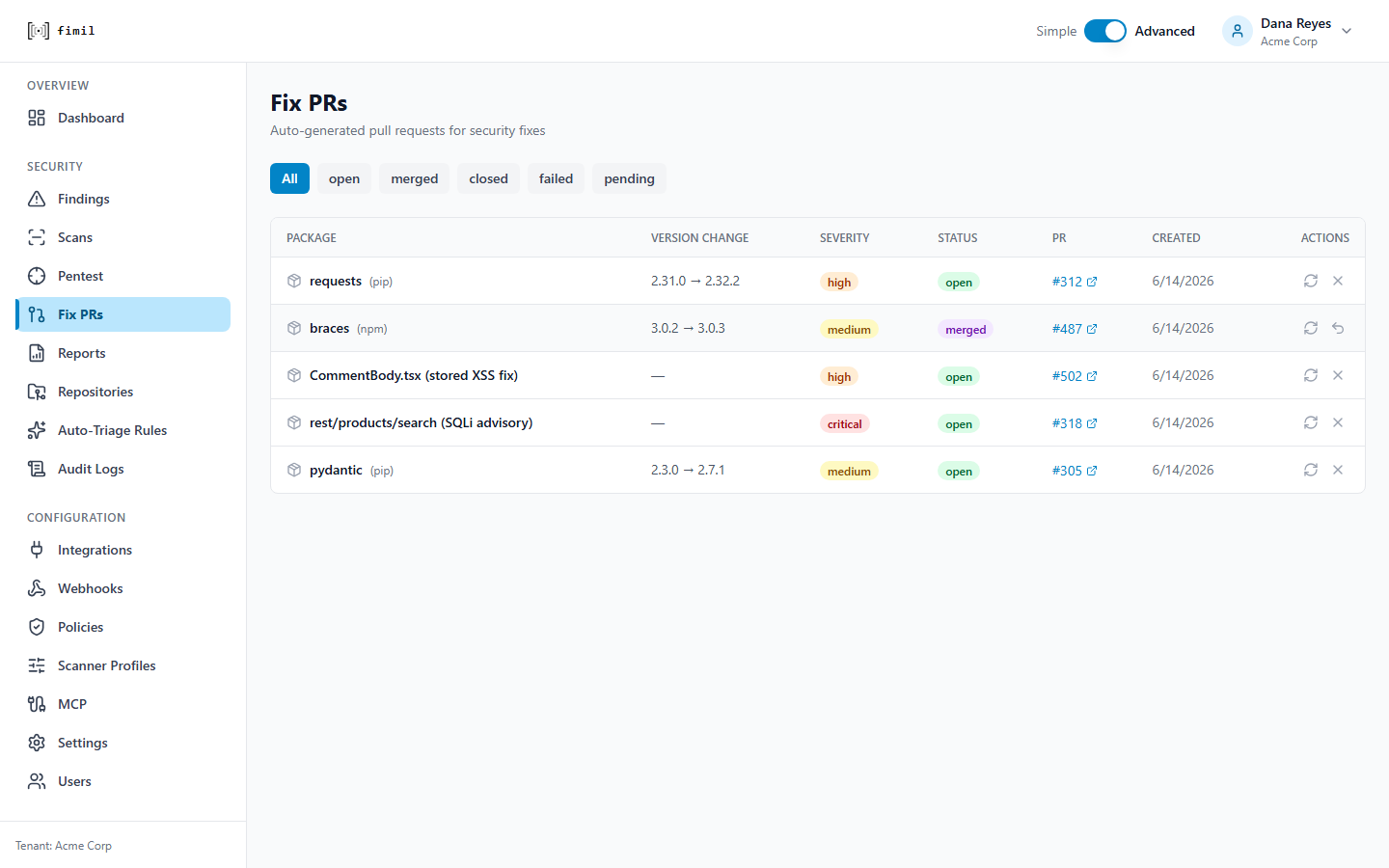Close the rest/products/search fix PR
Screen dimensions: 1389x868
[x=1338, y=422]
